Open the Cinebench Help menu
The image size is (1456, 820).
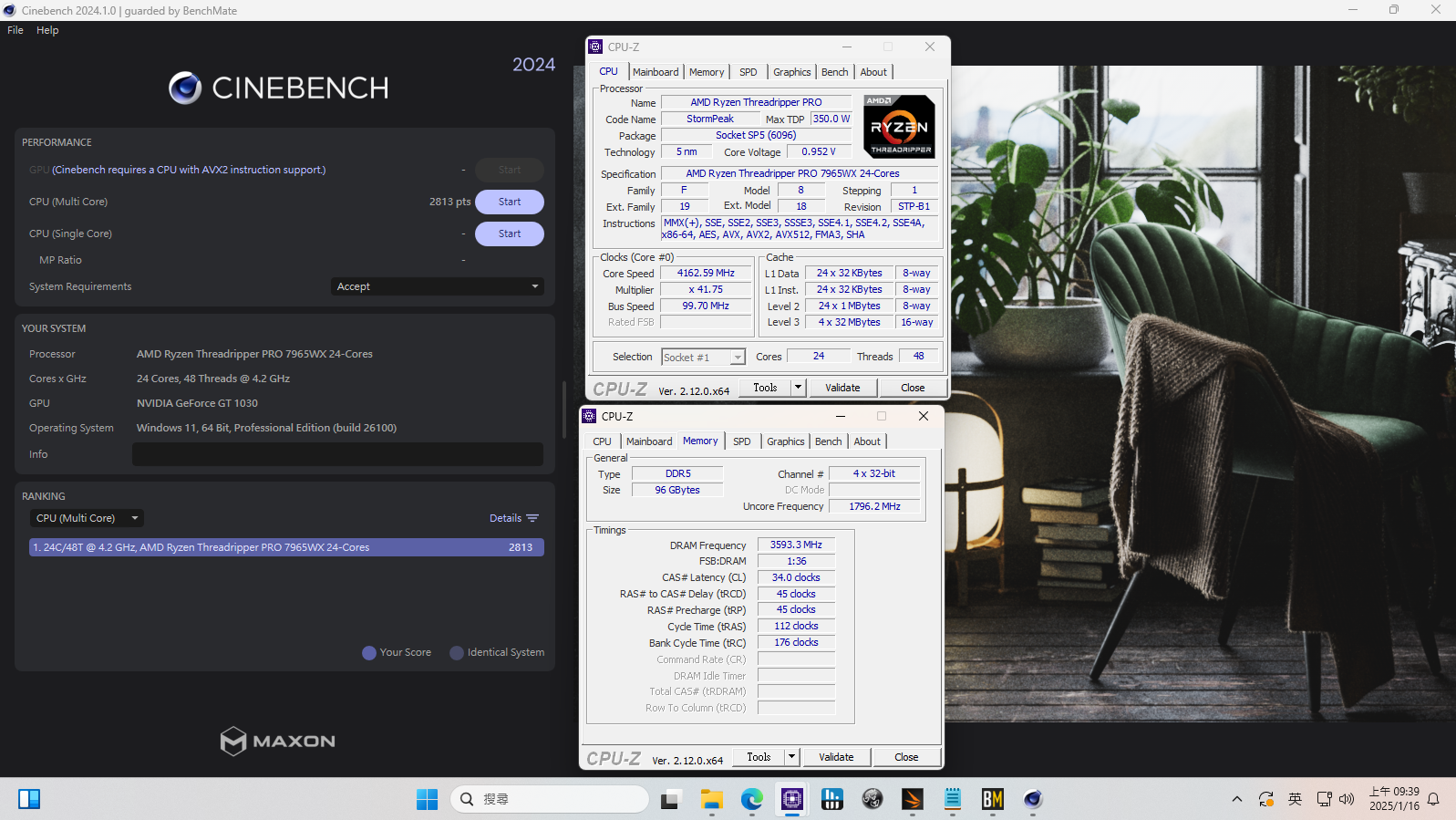[x=47, y=30]
